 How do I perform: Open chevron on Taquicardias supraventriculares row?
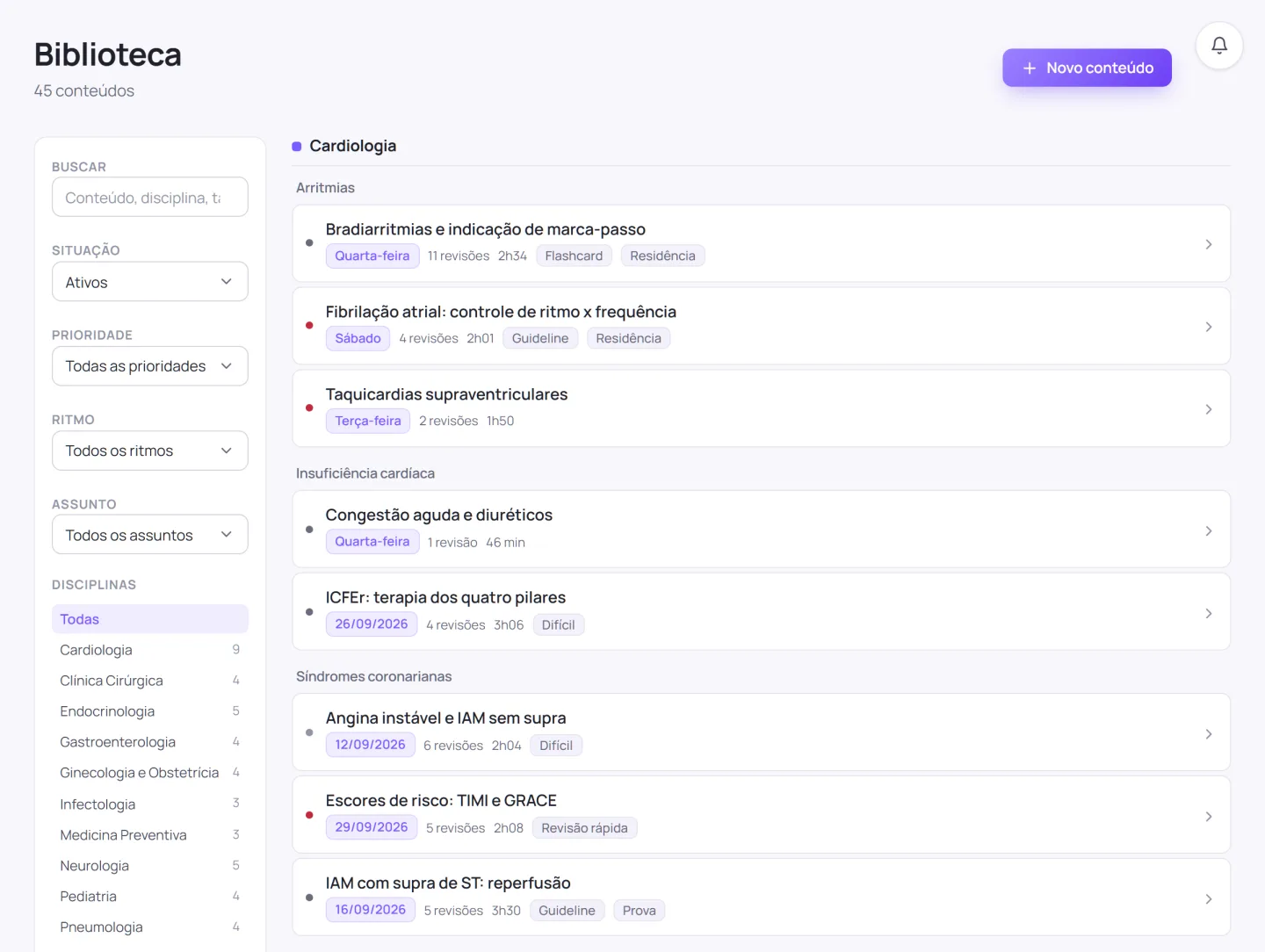click(x=1209, y=409)
